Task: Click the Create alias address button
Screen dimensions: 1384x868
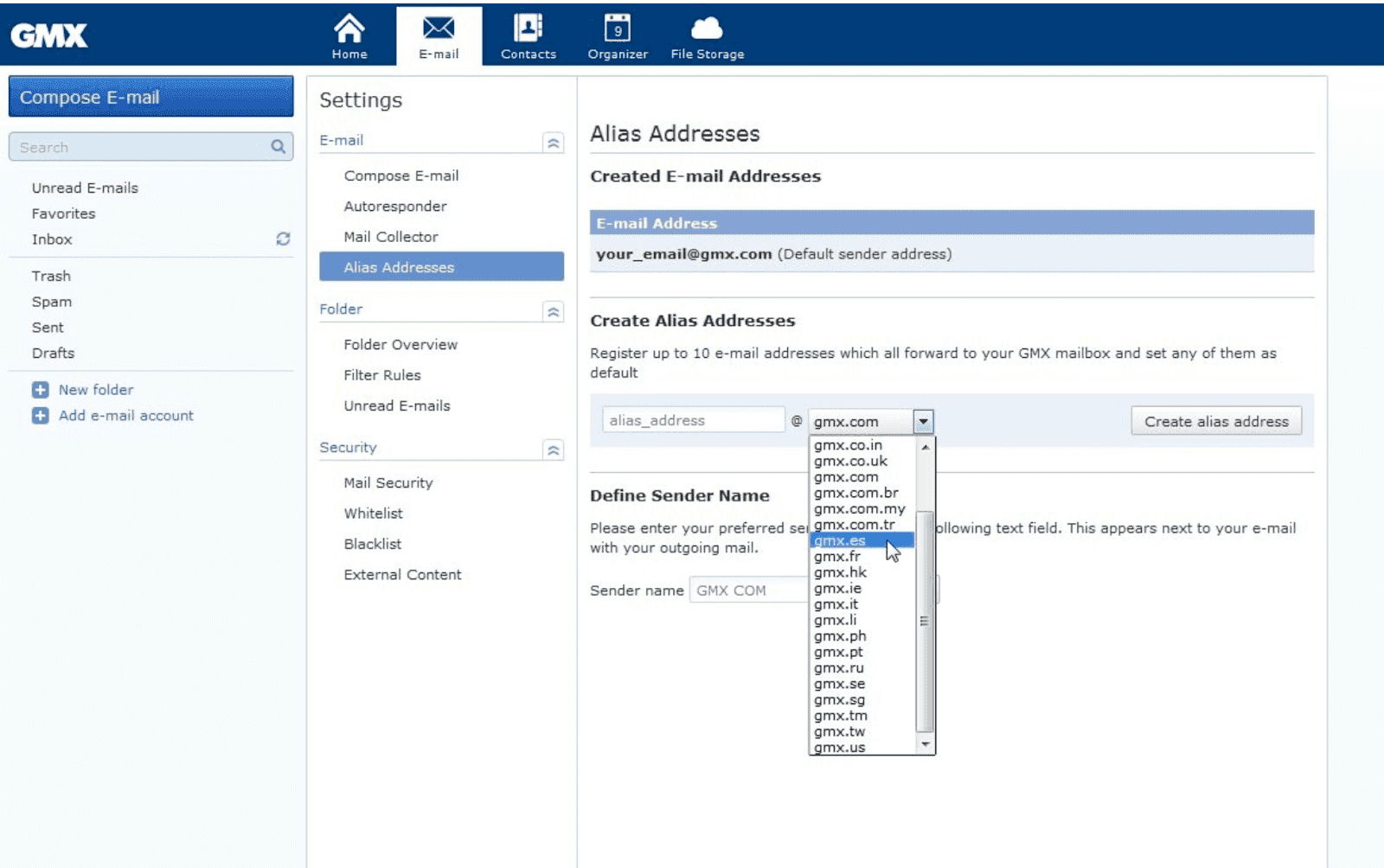Action: tap(1216, 421)
